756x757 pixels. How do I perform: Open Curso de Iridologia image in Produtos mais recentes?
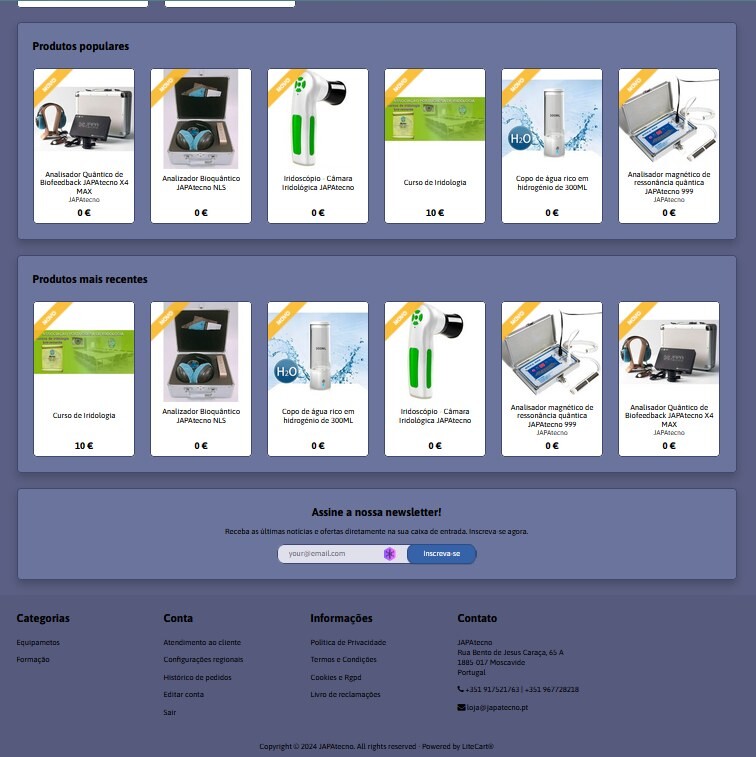point(84,352)
